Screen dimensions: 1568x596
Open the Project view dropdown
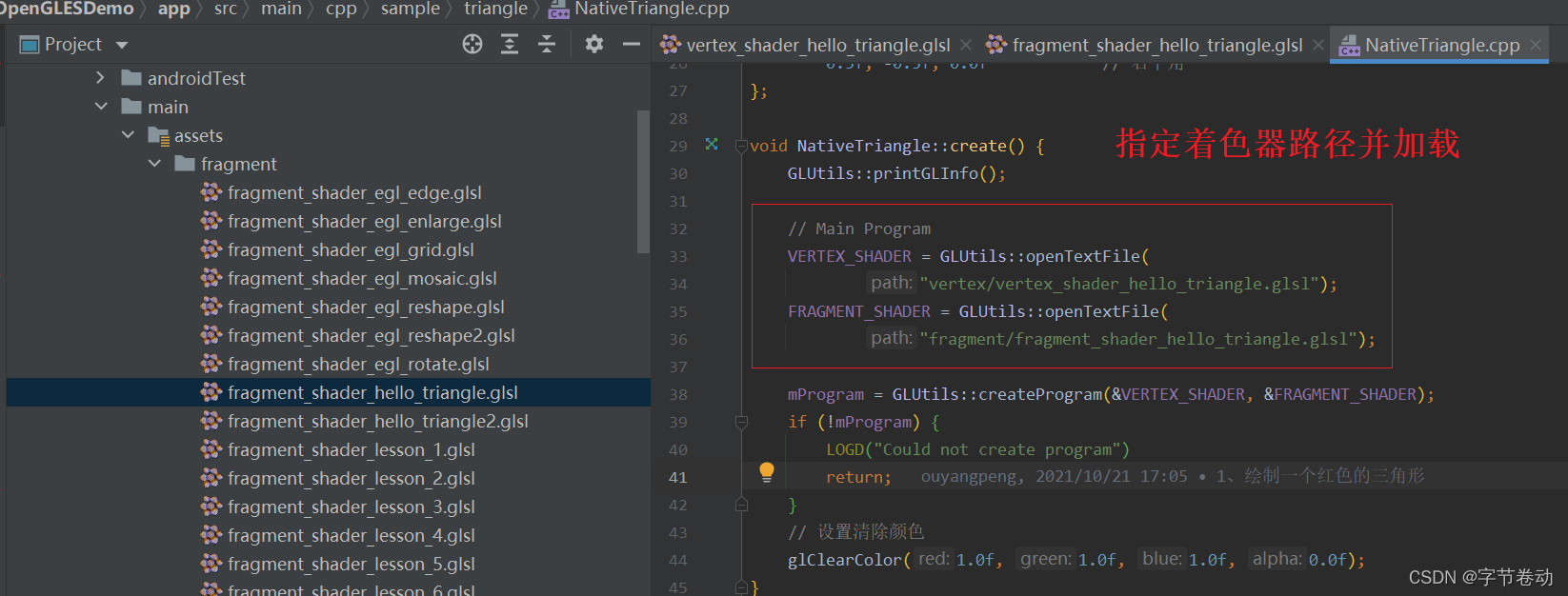coord(121,45)
